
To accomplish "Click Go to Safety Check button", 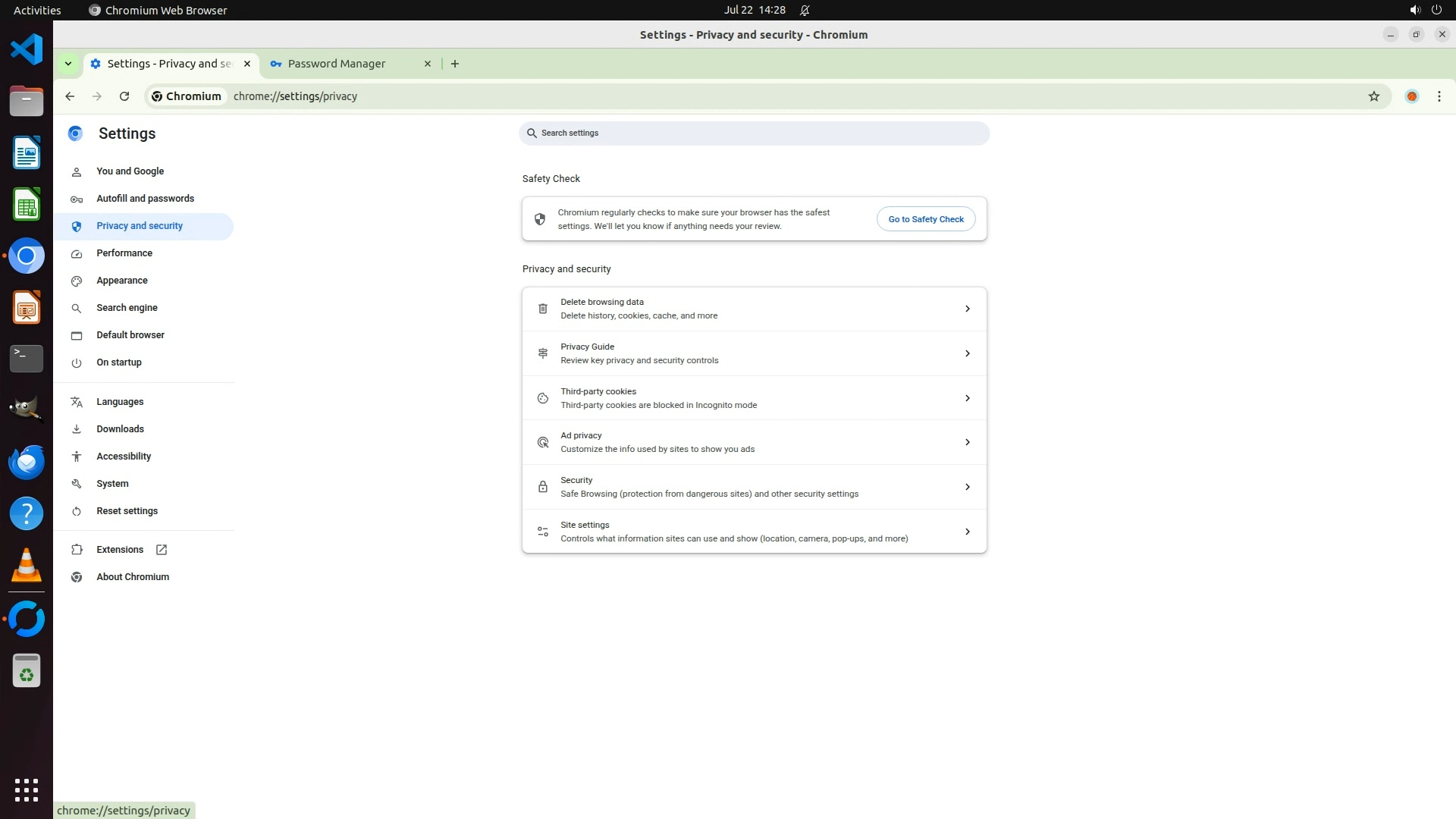I will click(925, 219).
